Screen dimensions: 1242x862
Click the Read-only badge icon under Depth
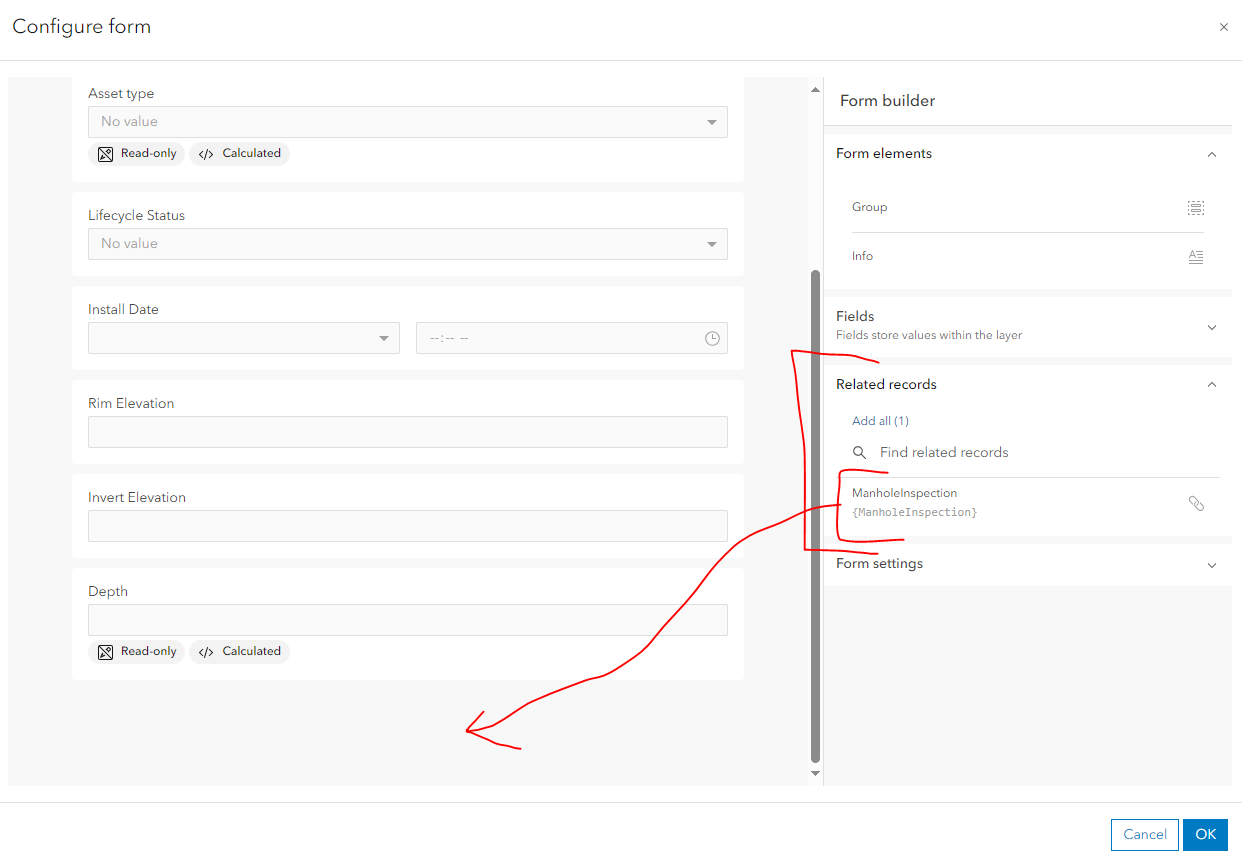pos(105,651)
